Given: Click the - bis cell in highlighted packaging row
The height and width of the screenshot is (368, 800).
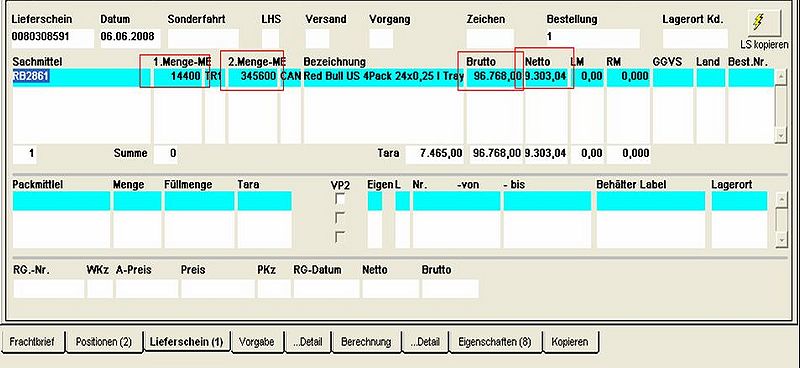Looking at the screenshot, I should 547,201.
